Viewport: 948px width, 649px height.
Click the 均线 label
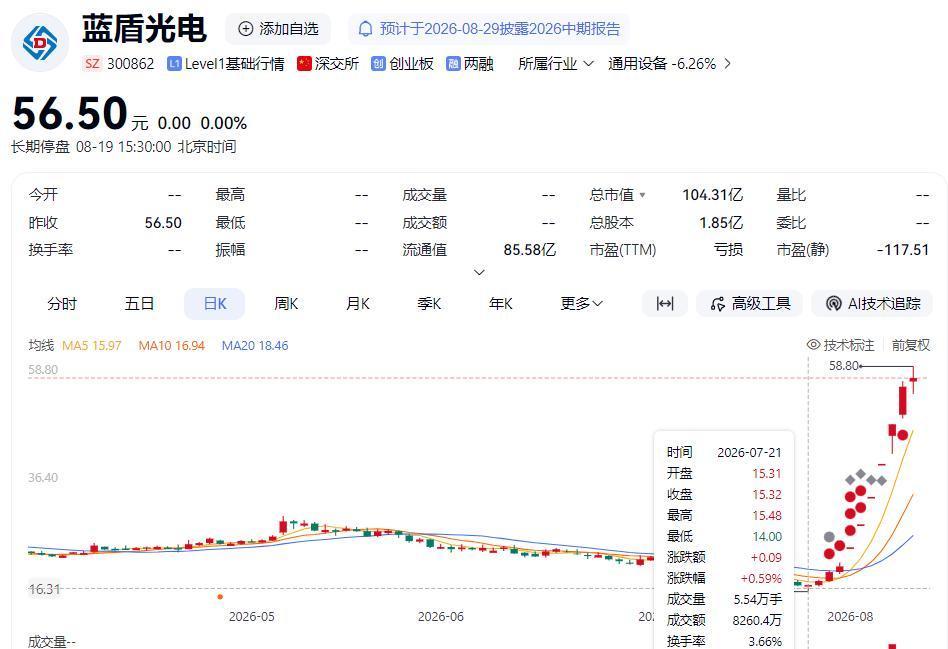[41, 345]
